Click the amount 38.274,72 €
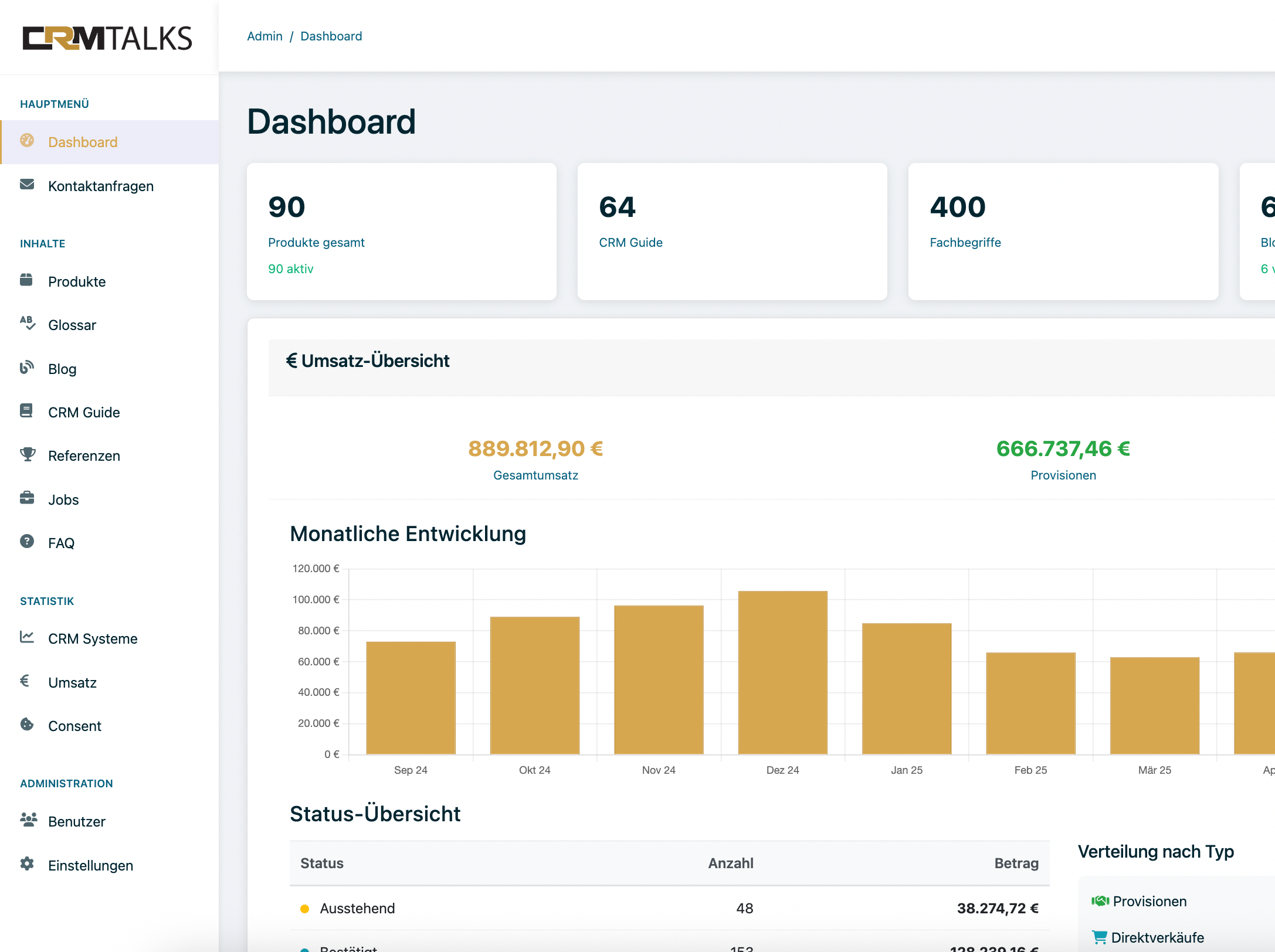 998,908
